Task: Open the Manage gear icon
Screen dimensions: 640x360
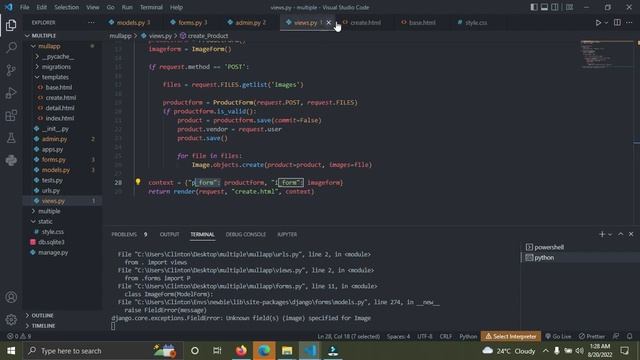Action: (11, 319)
